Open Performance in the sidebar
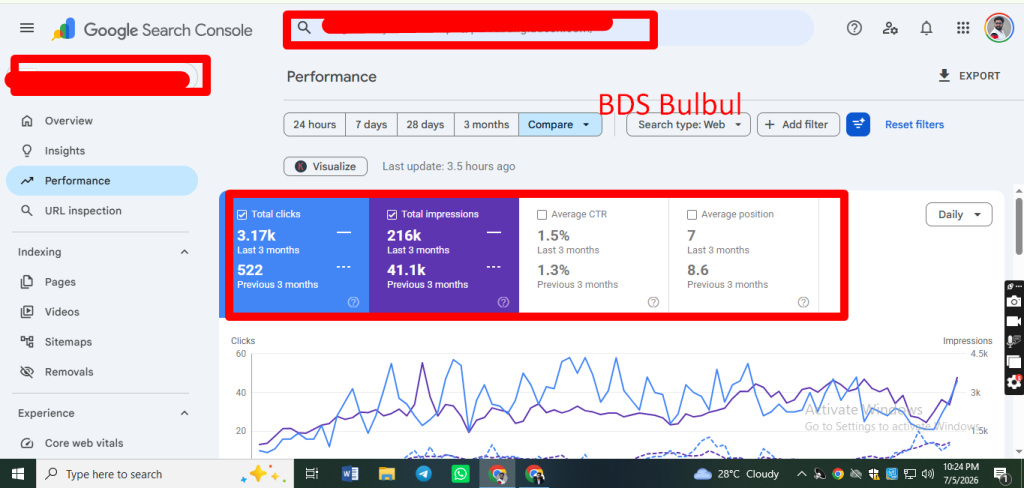Viewport: 1024px width, 488px height. (x=102, y=181)
